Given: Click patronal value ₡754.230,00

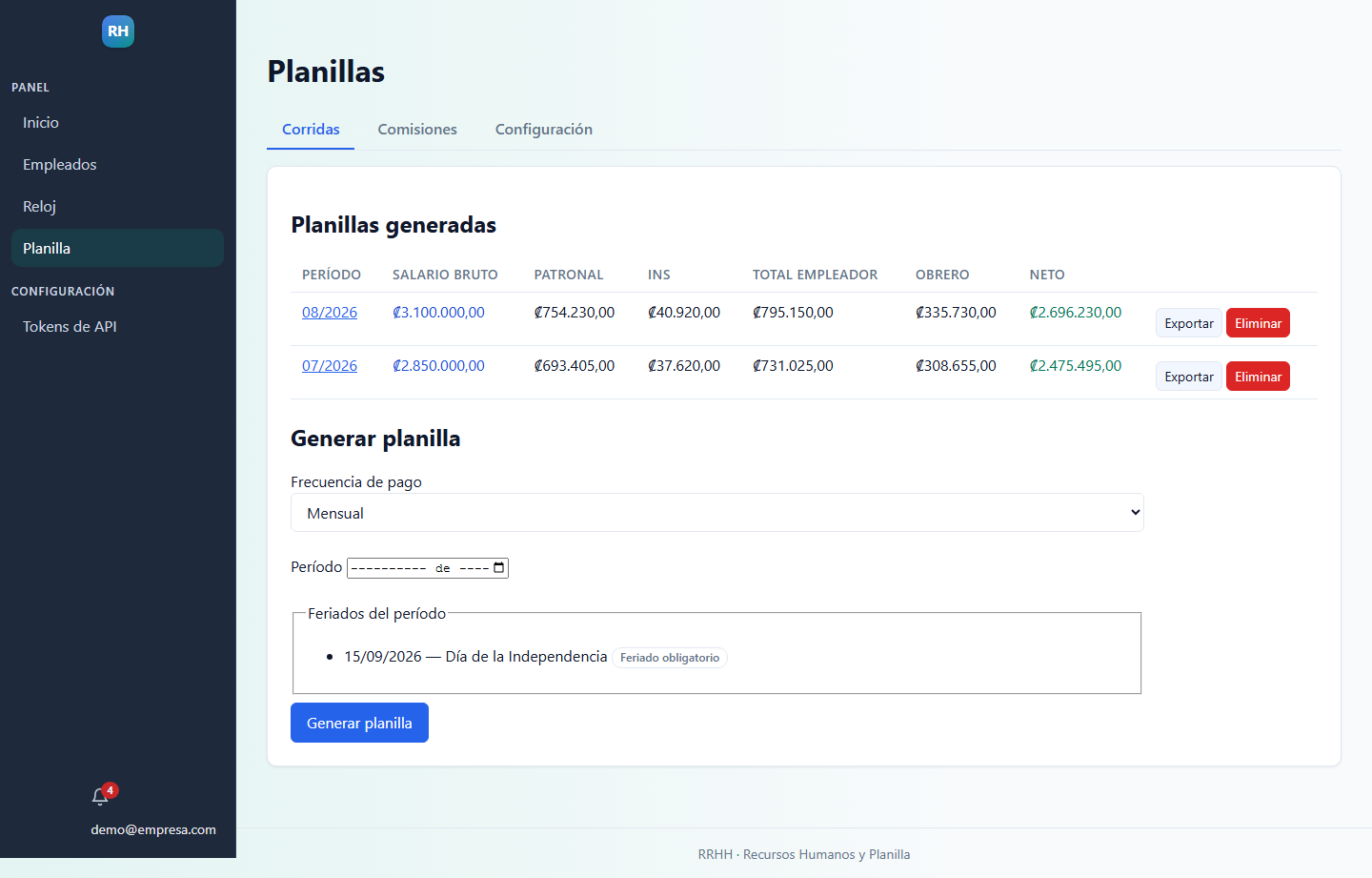Looking at the screenshot, I should coord(575,313).
